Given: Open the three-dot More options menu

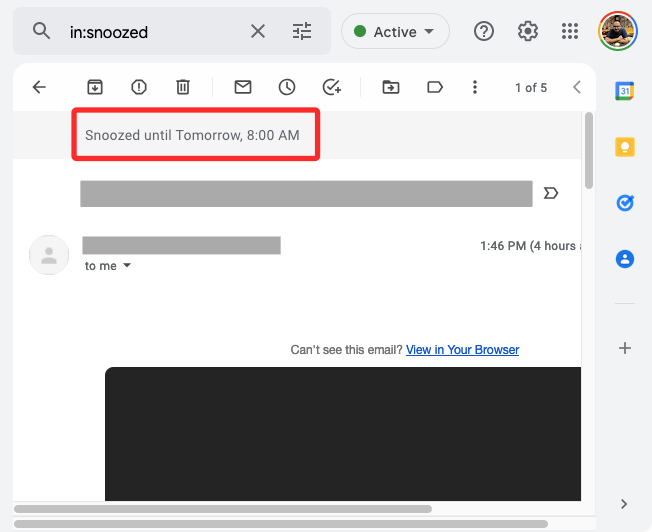Looking at the screenshot, I should (475, 87).
